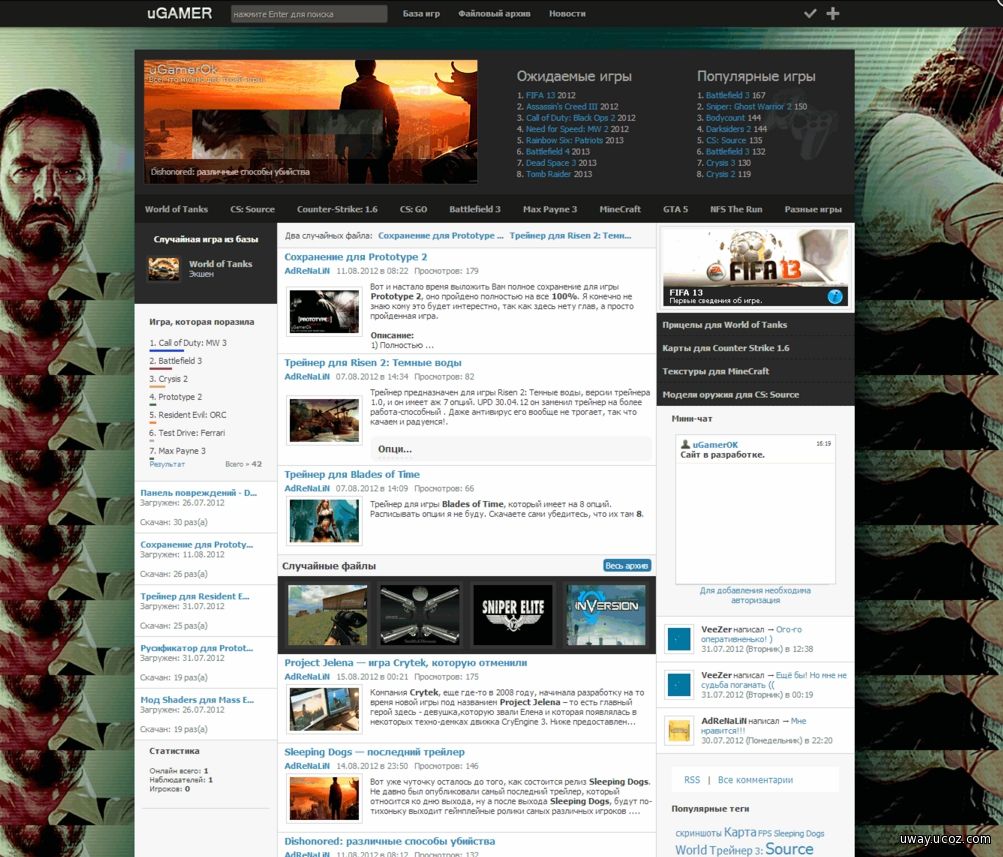
Task: Go to the NFS The Run navigation tab
Action: tap(736, 209)
